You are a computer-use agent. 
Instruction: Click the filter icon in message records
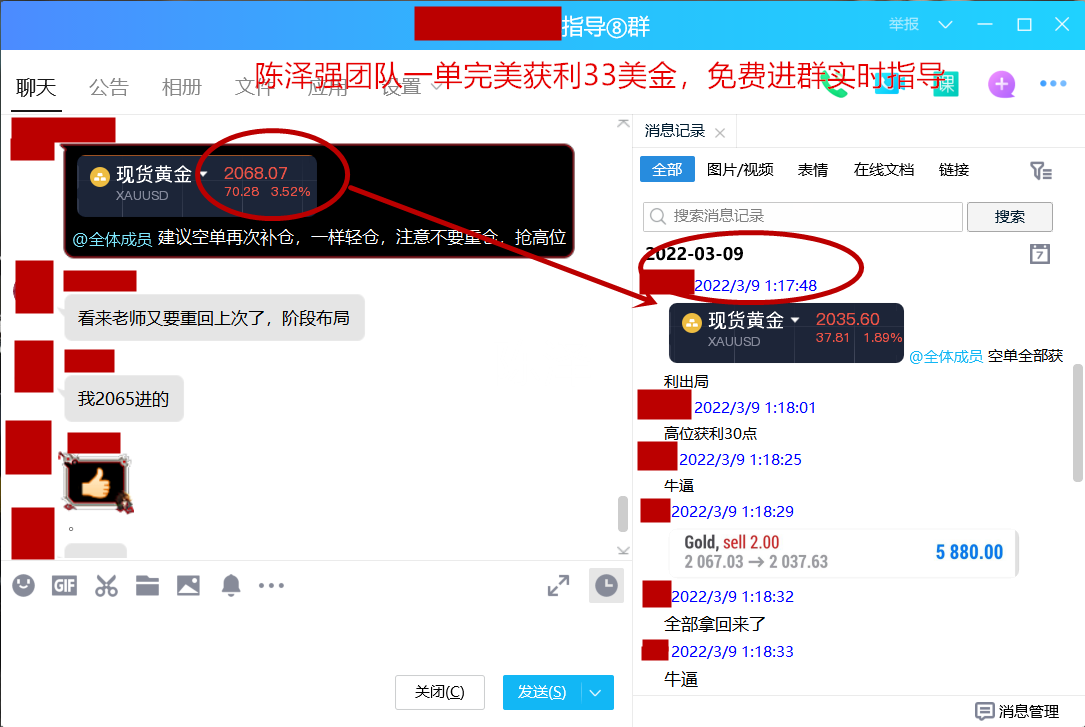(x=1040, y=171)
